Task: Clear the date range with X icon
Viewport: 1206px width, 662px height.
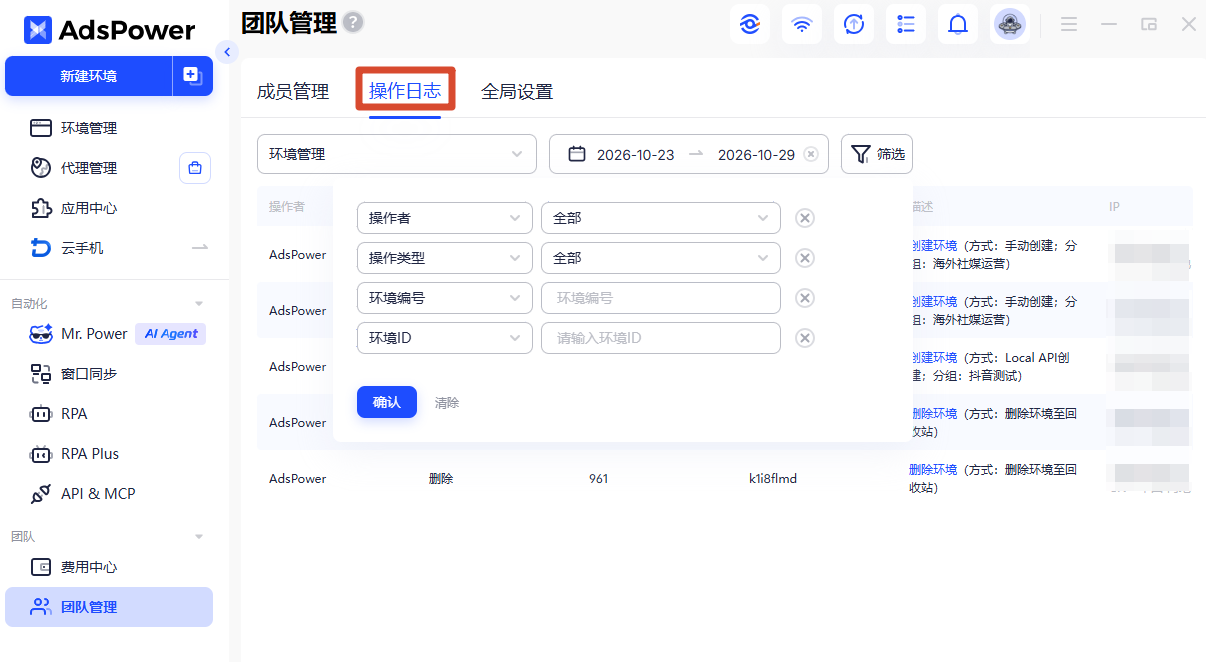Action: 811,154
